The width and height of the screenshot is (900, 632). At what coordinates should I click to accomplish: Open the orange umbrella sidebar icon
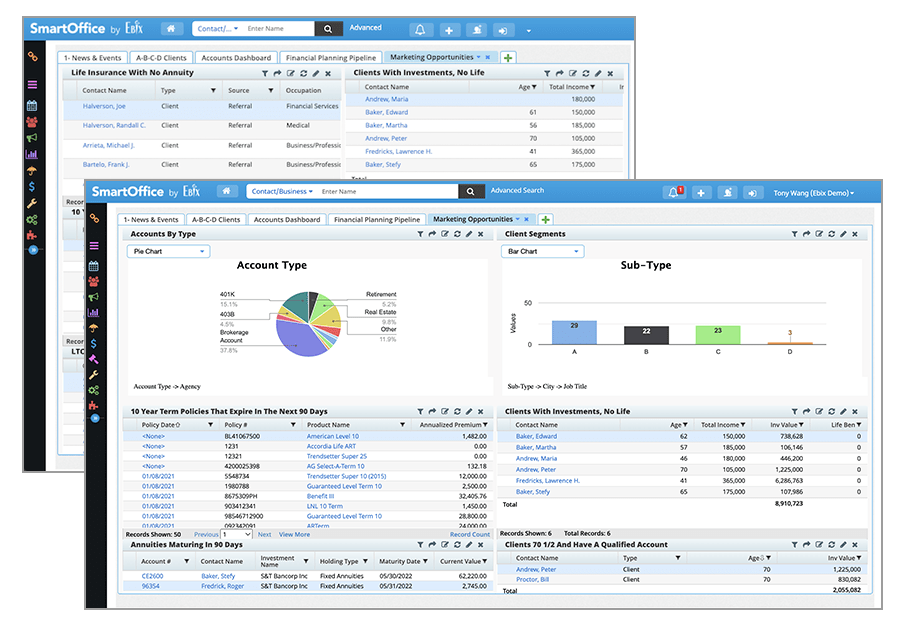[x=94, y=328]
